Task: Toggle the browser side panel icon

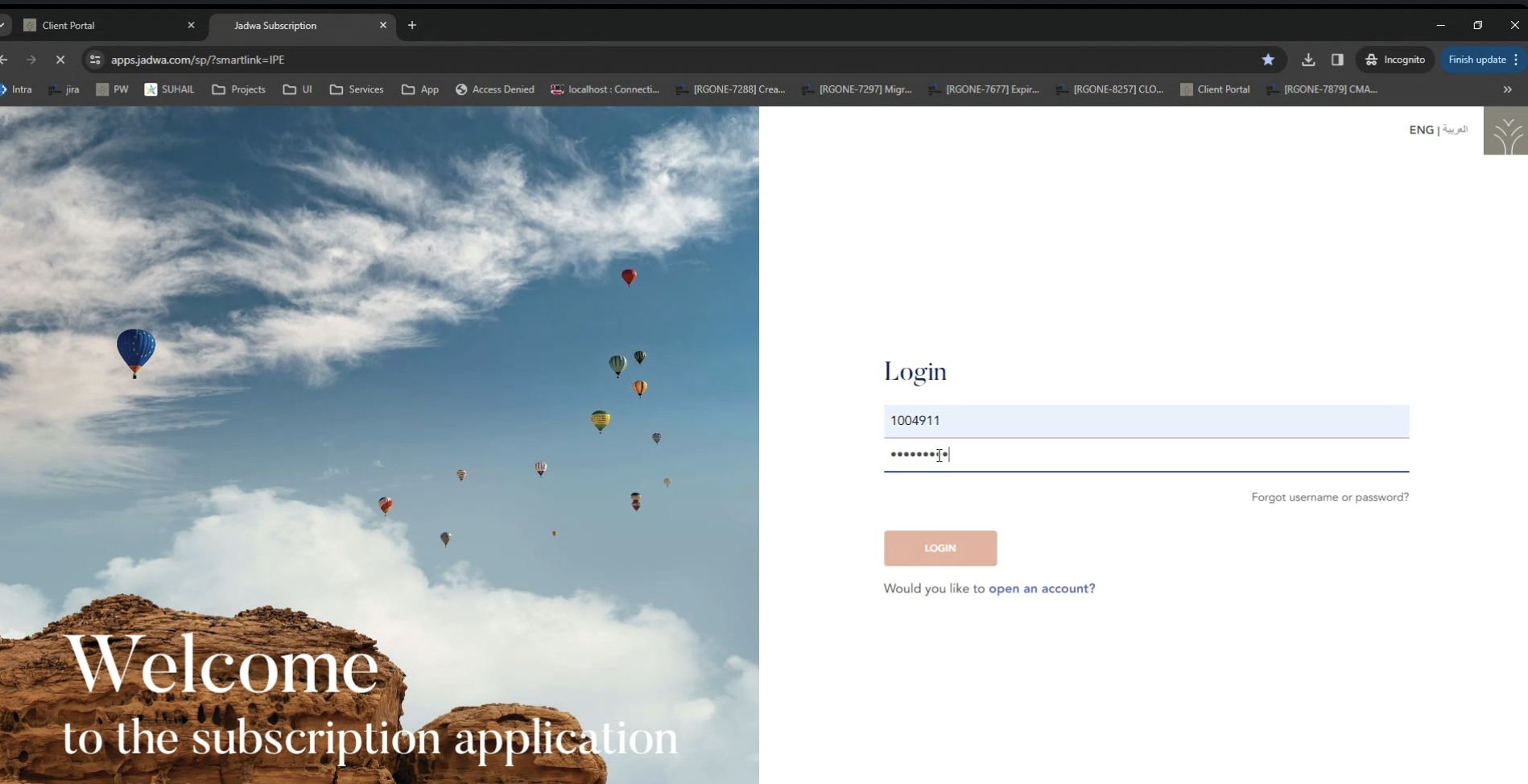Action: coord(1337,60)
